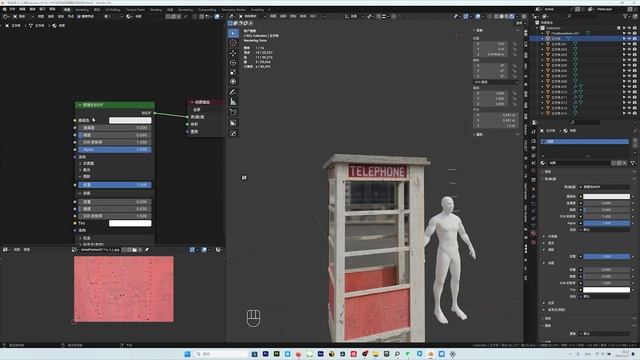Viewport: 640px width, 360px height.
Task: Select the Transform tool in viewport toolbar
Action: [233, 82]
